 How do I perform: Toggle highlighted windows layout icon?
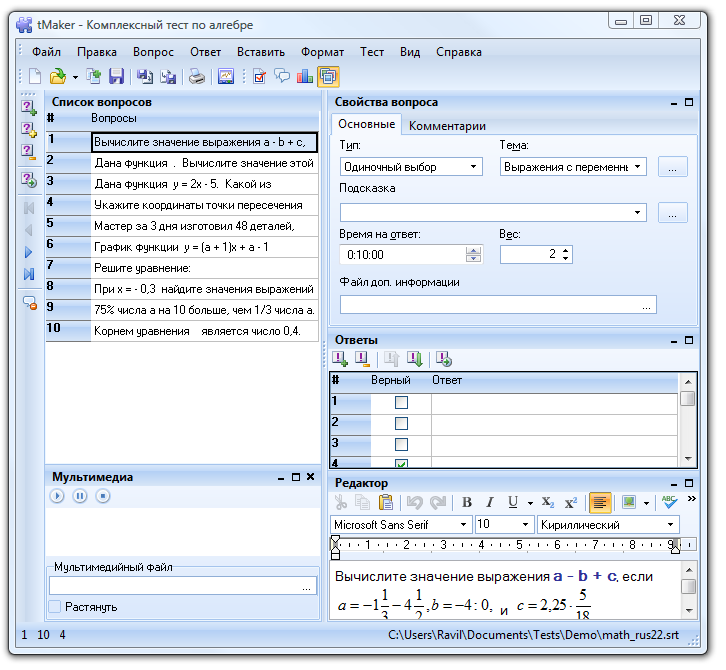(328, 76)
